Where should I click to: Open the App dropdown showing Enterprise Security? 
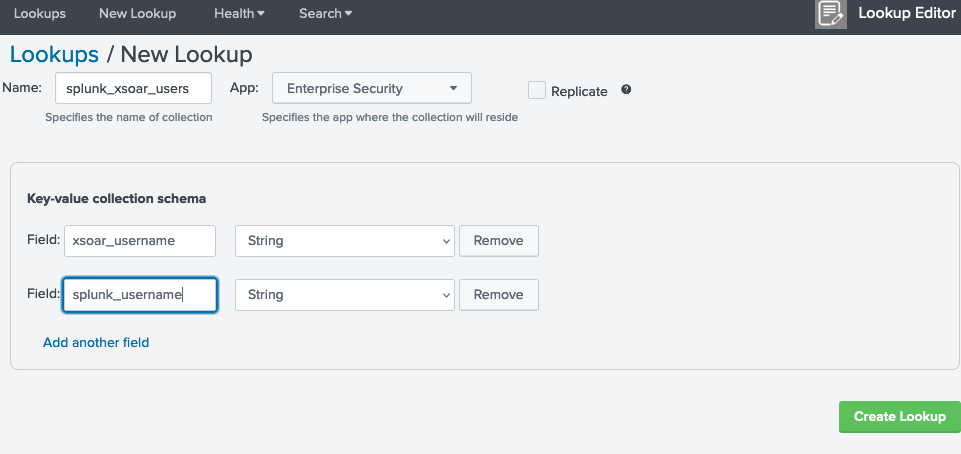(371, 88)
